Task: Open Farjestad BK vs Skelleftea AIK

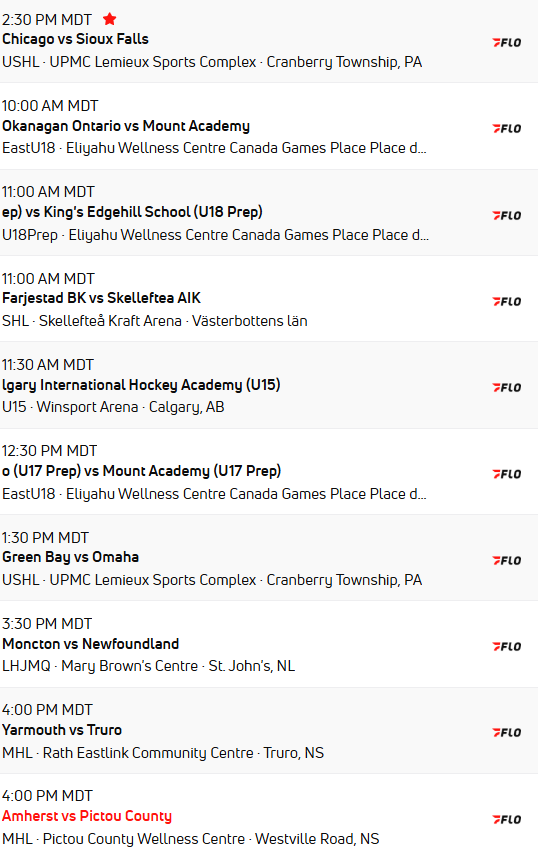Action: click(x=101, y=298)
